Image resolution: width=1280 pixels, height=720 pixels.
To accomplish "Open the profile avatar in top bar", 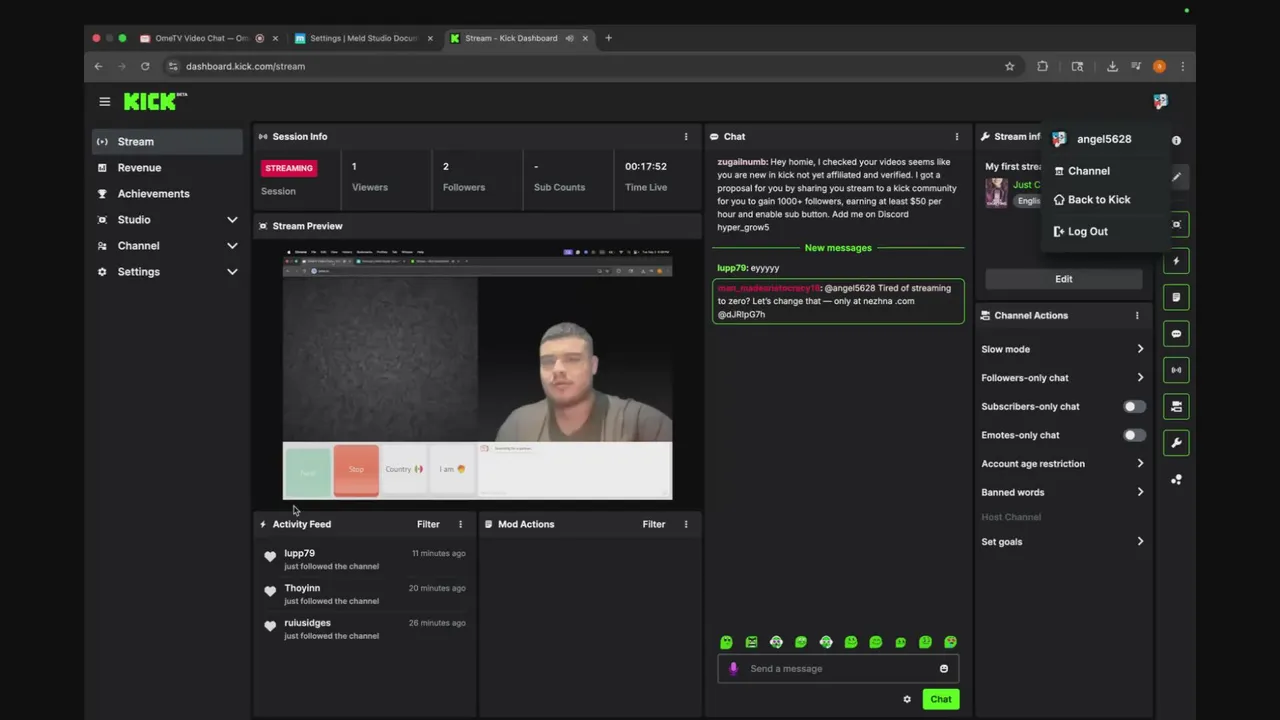I will [1160, 101].
